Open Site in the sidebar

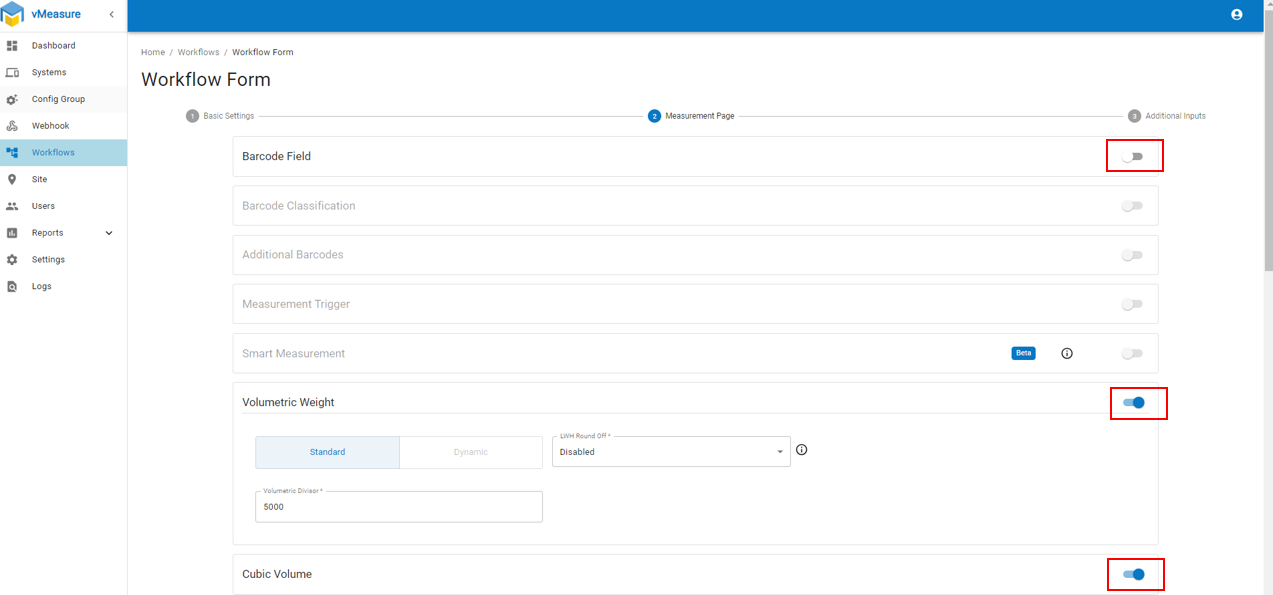(63, 179)
